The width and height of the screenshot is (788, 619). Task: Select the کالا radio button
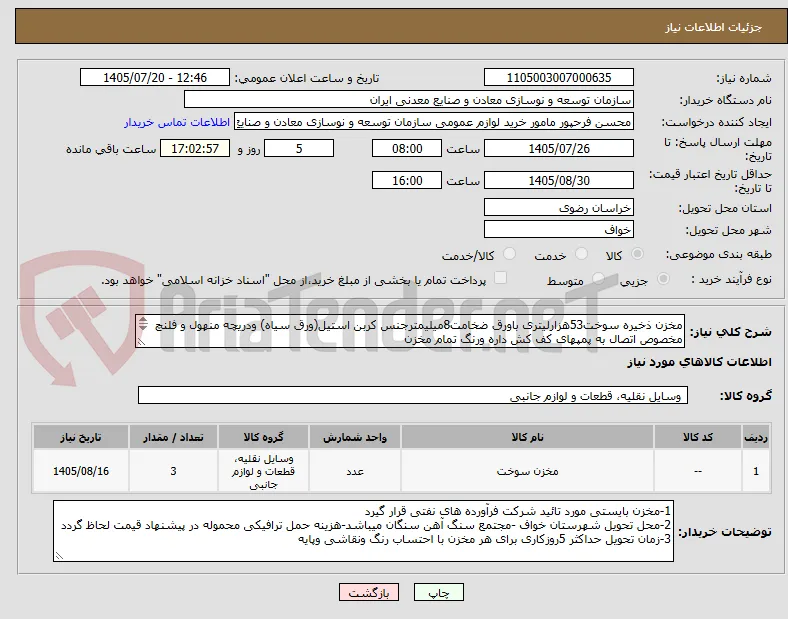637,254
